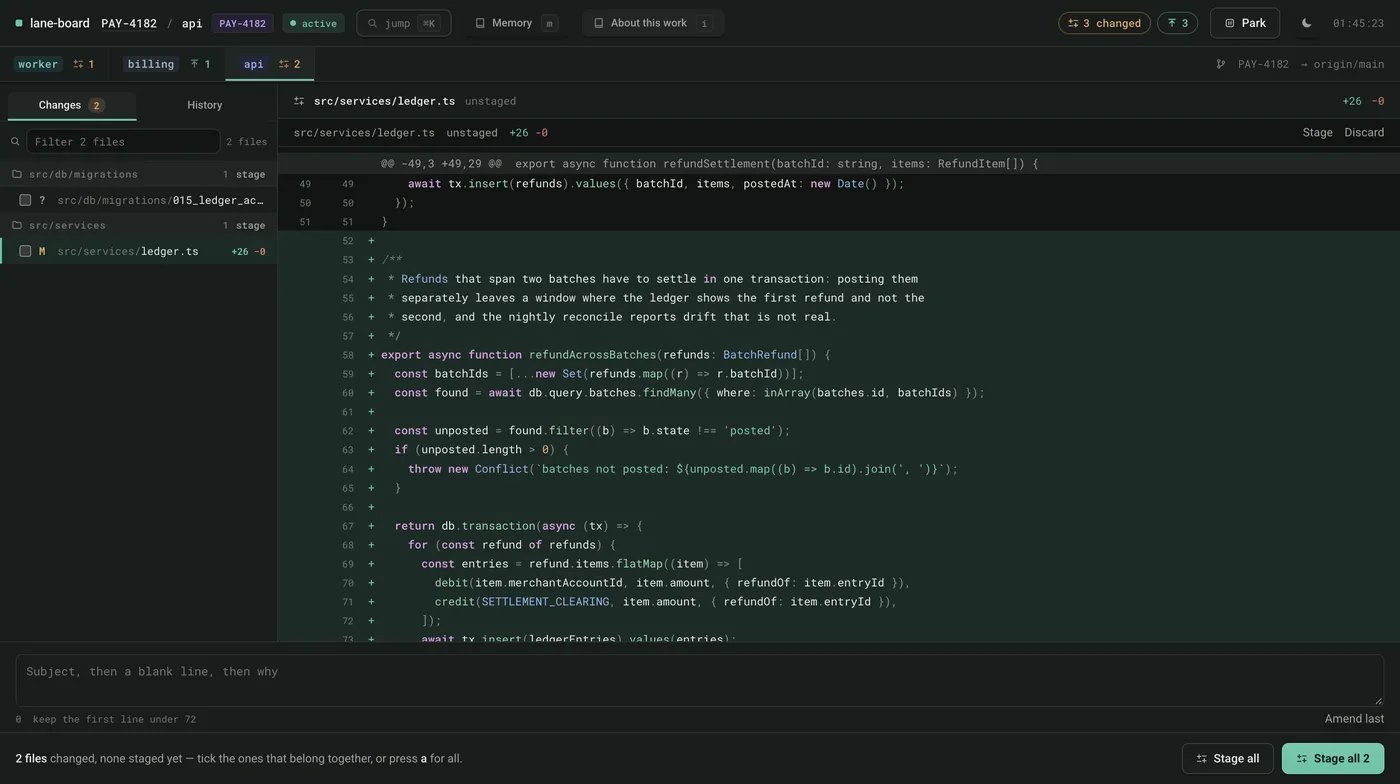Screen dimensions: 1400x784
Task: Tick the checkbox for ledger.ts file
Action: 25,251
